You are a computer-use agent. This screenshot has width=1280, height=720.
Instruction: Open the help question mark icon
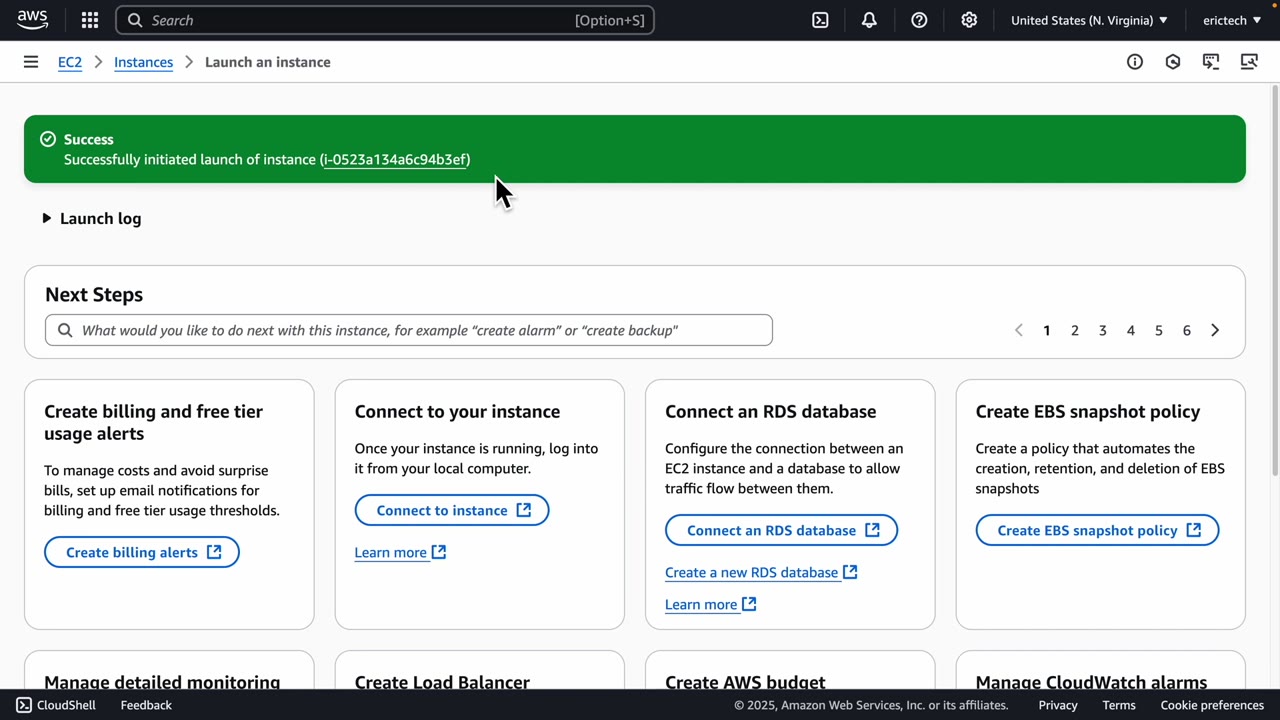coord(919,20)
